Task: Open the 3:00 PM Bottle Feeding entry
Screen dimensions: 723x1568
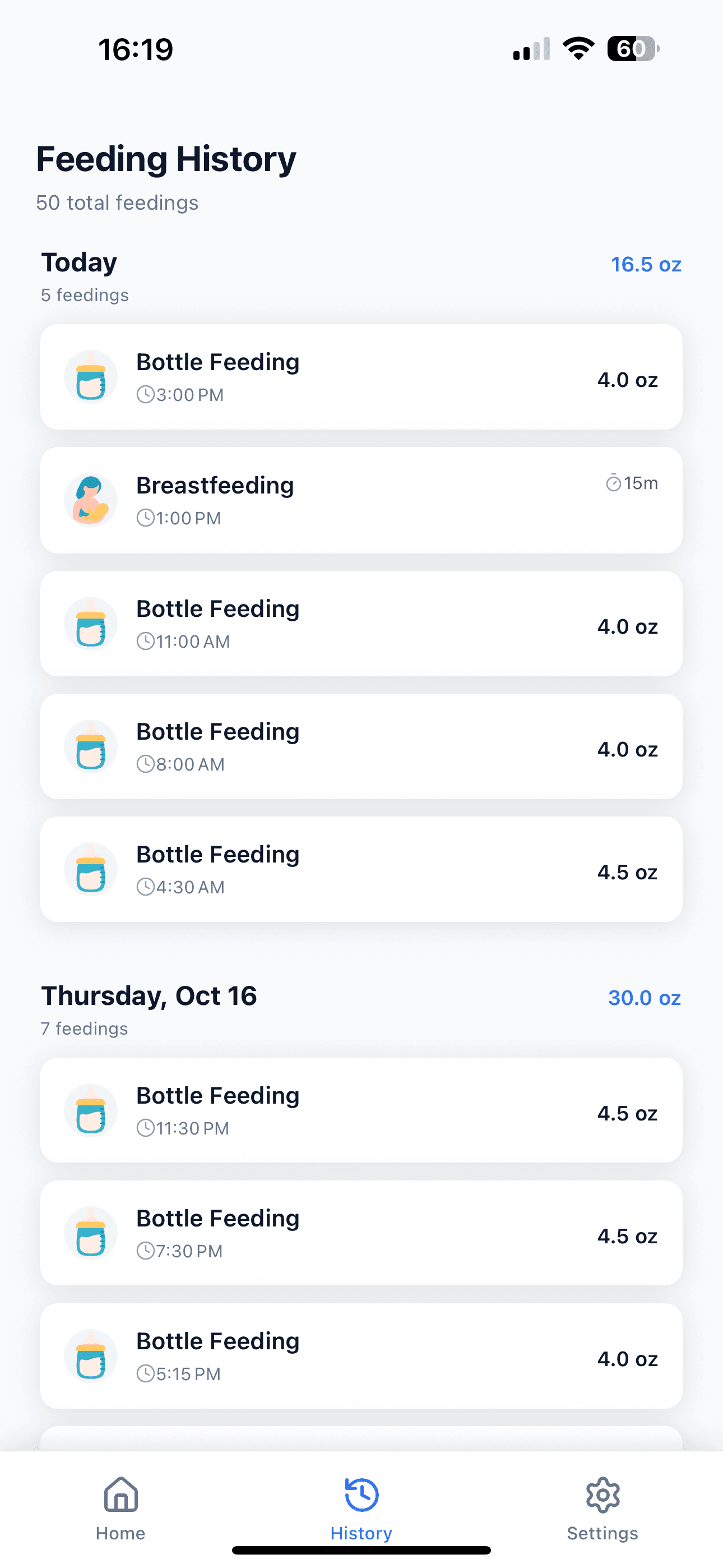Action: [361, 377]
